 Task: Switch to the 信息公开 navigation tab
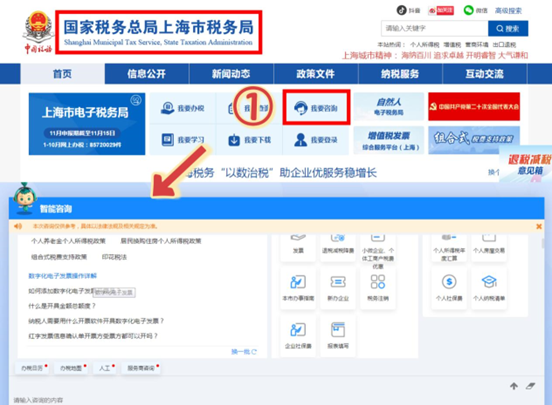[x=147, y=74]
